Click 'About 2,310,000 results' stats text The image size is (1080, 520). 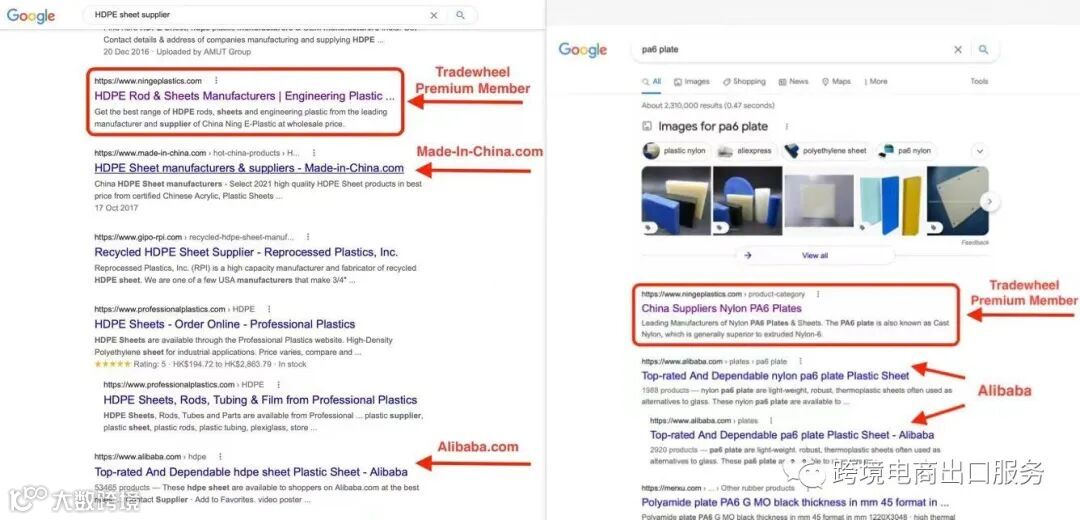tap(708, 105)
